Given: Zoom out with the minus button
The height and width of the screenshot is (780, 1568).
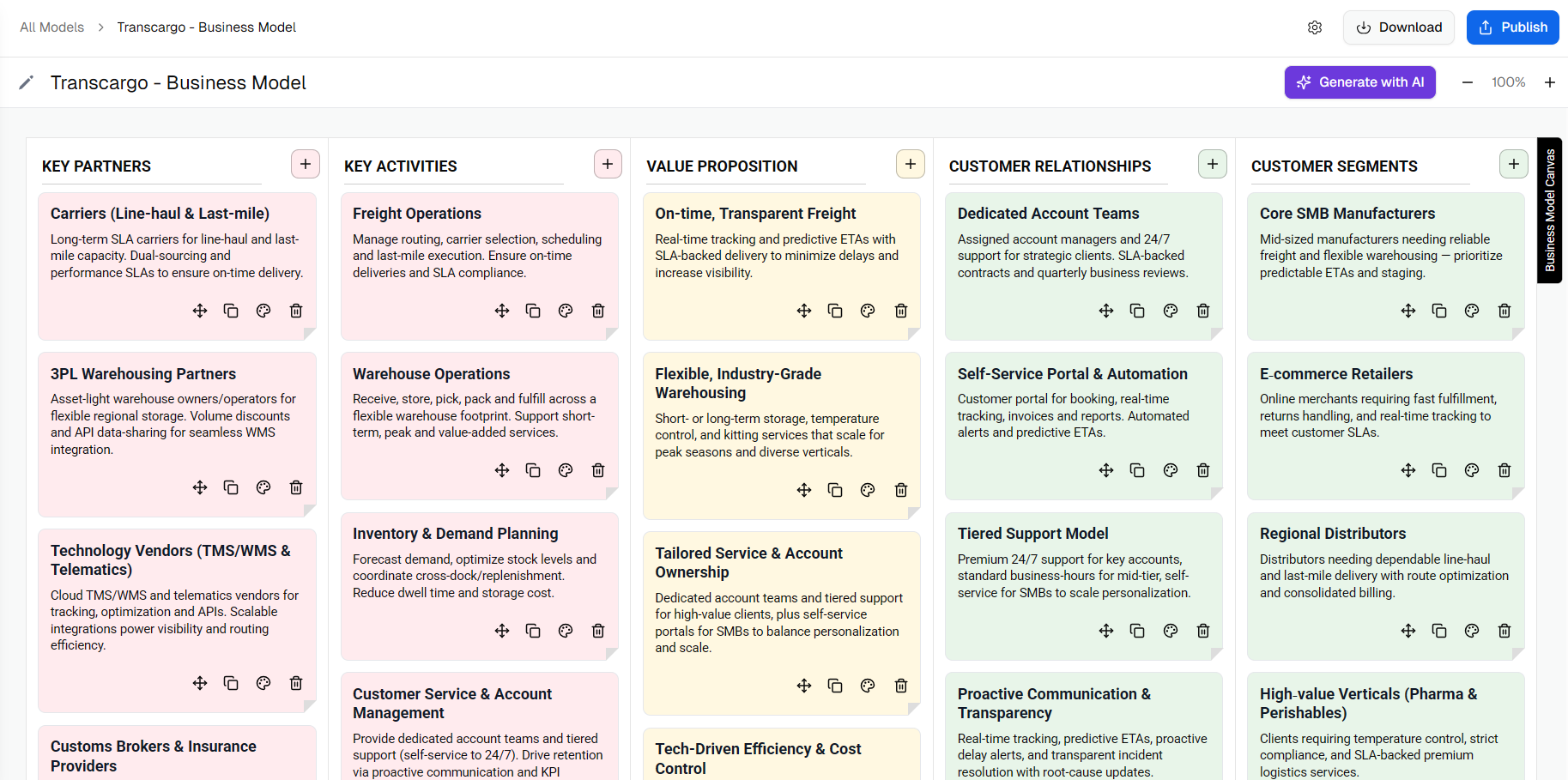Looking at the screenshot, I should point(1468,82).
